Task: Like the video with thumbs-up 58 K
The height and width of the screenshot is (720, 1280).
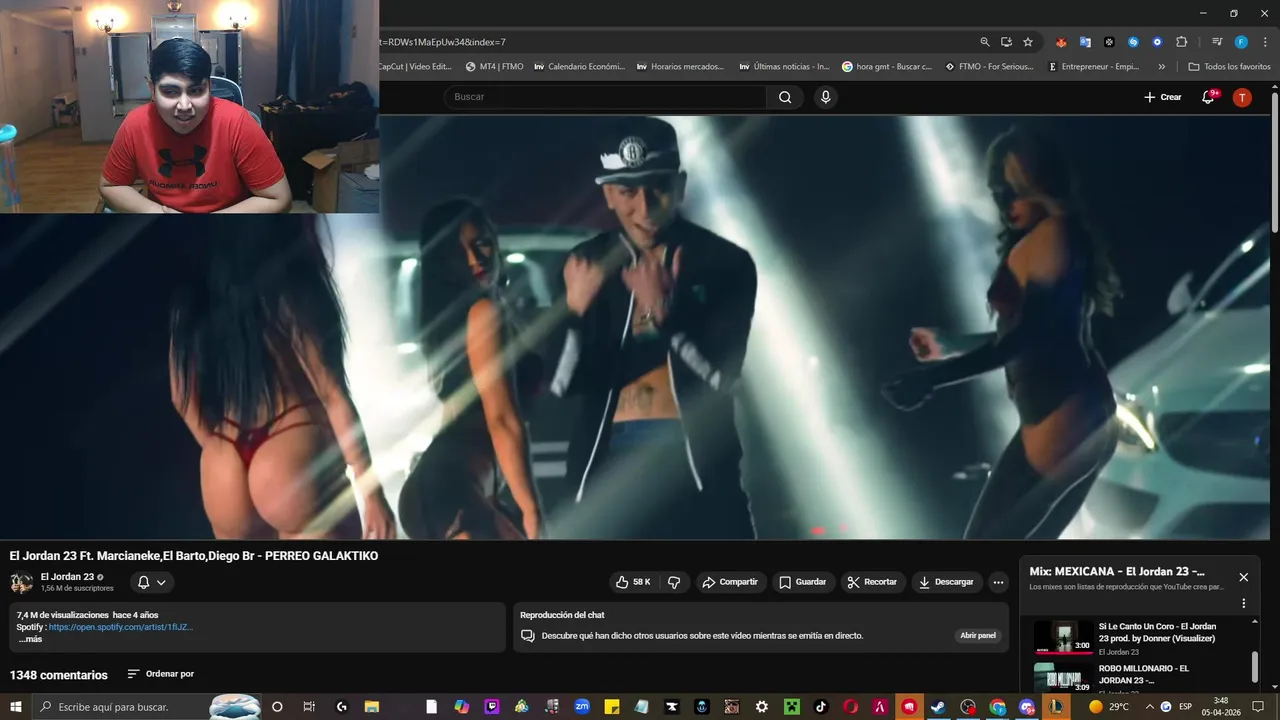Action: coord(634,582)
